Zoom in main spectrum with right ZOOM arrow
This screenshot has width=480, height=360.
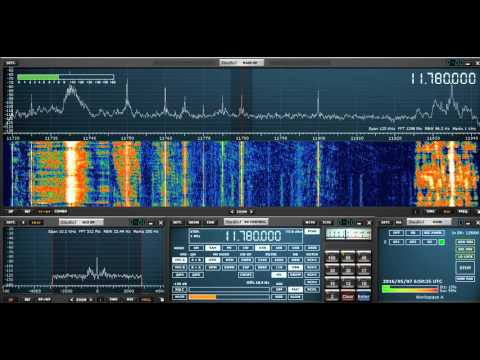click(252, 212)
